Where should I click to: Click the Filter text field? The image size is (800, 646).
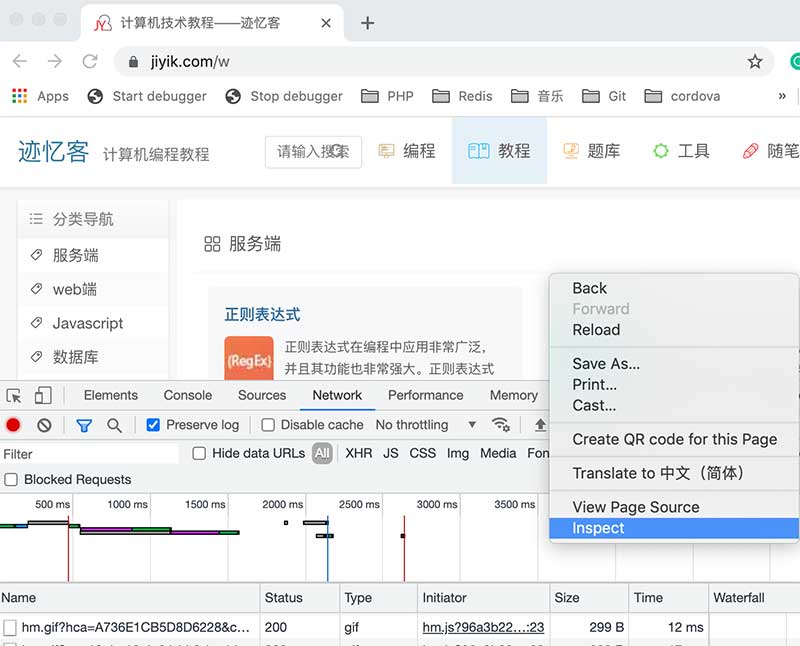point(90,454)
